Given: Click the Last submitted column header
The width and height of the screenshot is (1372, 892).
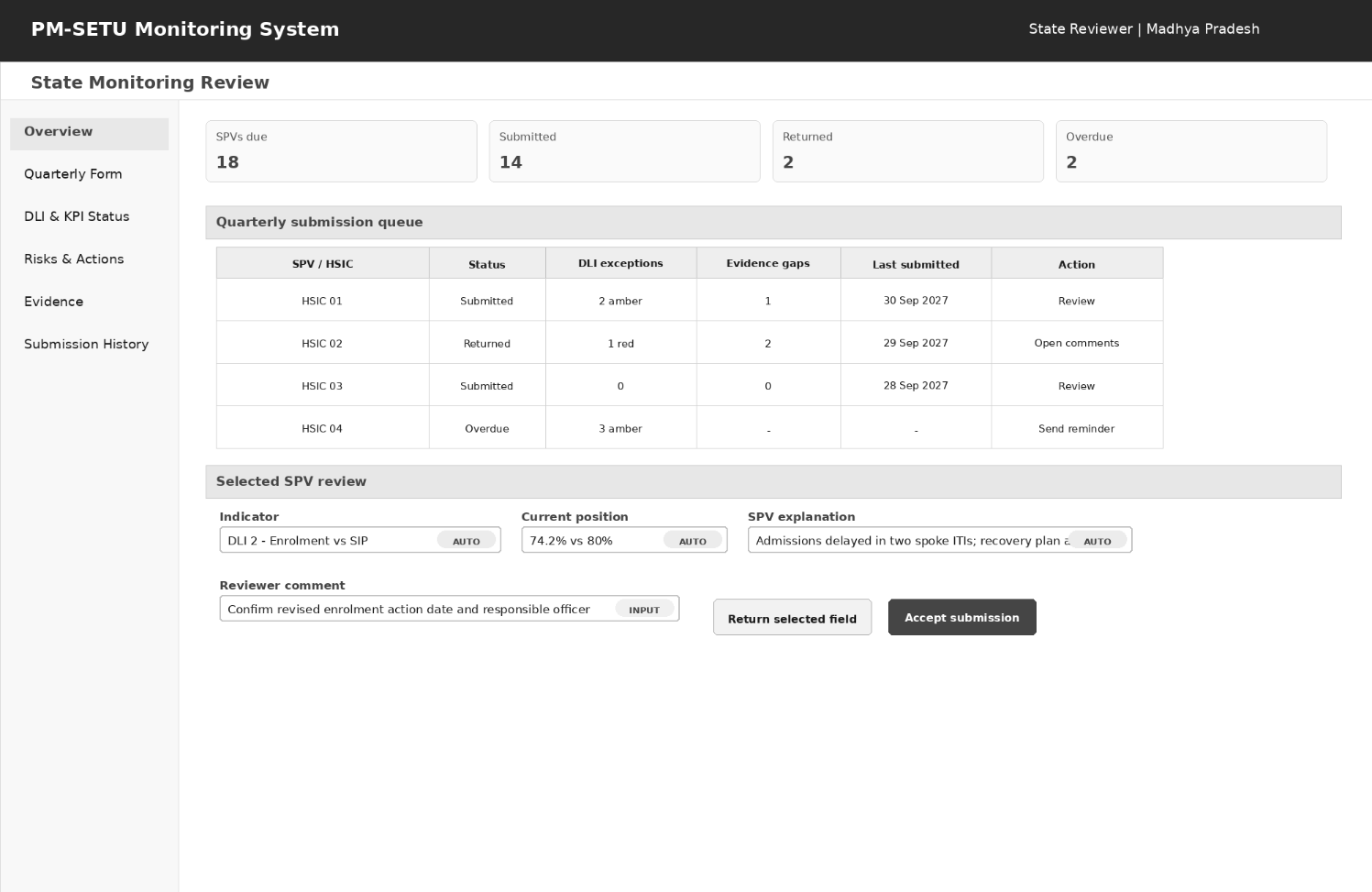Looking at the screenshot, I should 916,264.
